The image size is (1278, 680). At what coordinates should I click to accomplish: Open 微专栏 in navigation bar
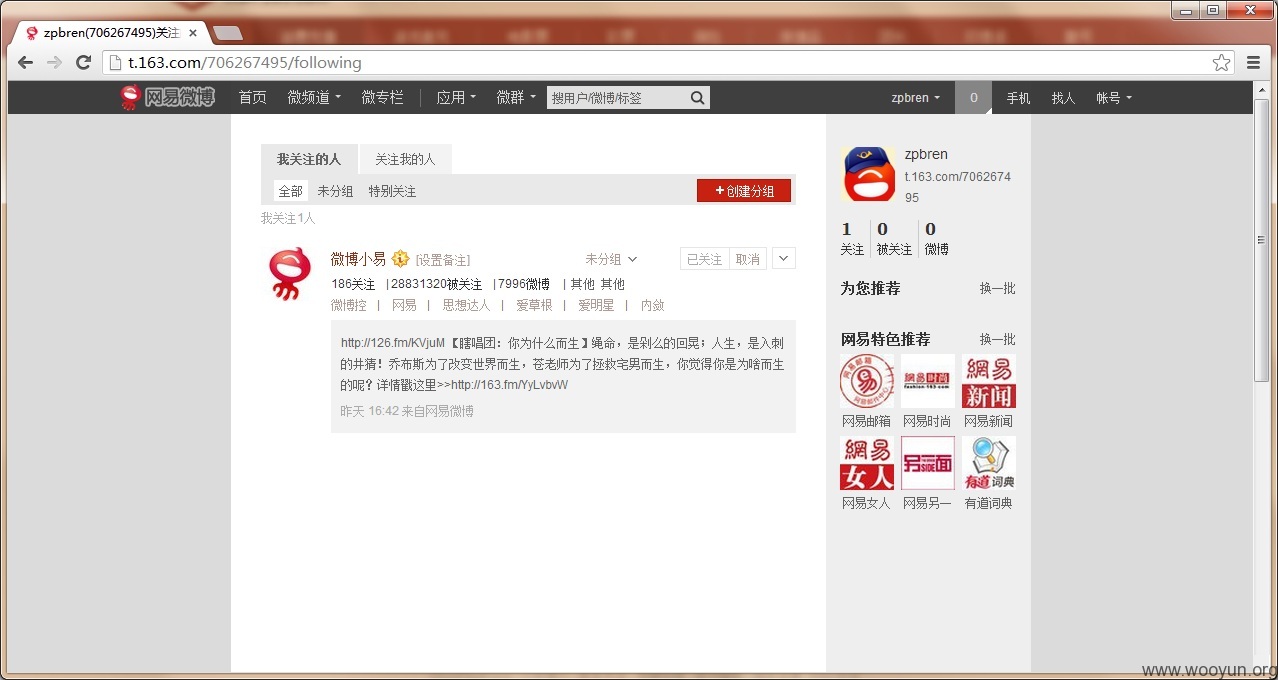pos(382,97)
